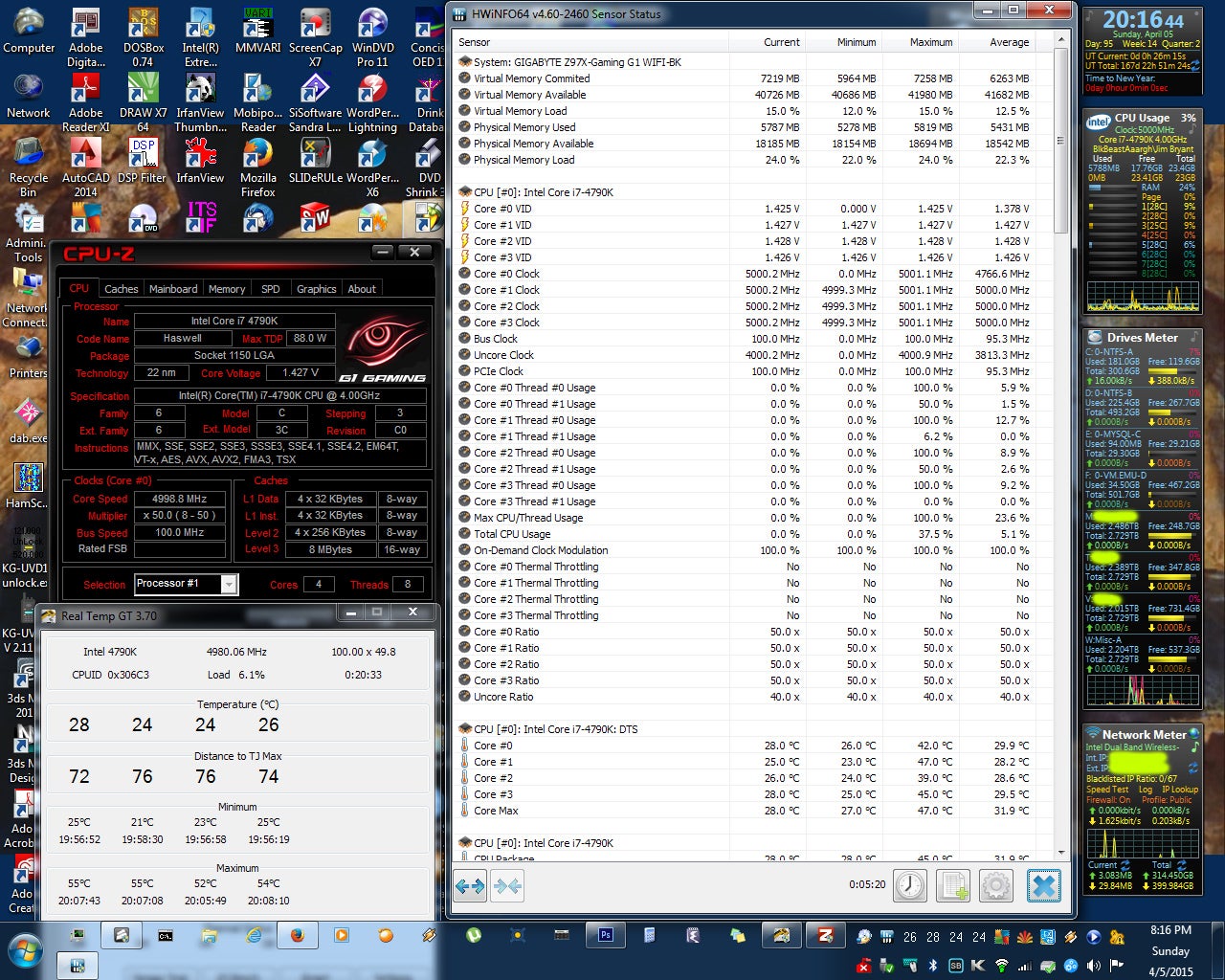This screenshot has height=980, width=1225.
Task: Open the ScreenCap X7 desktop icon
Action: [x=316, y=38]
